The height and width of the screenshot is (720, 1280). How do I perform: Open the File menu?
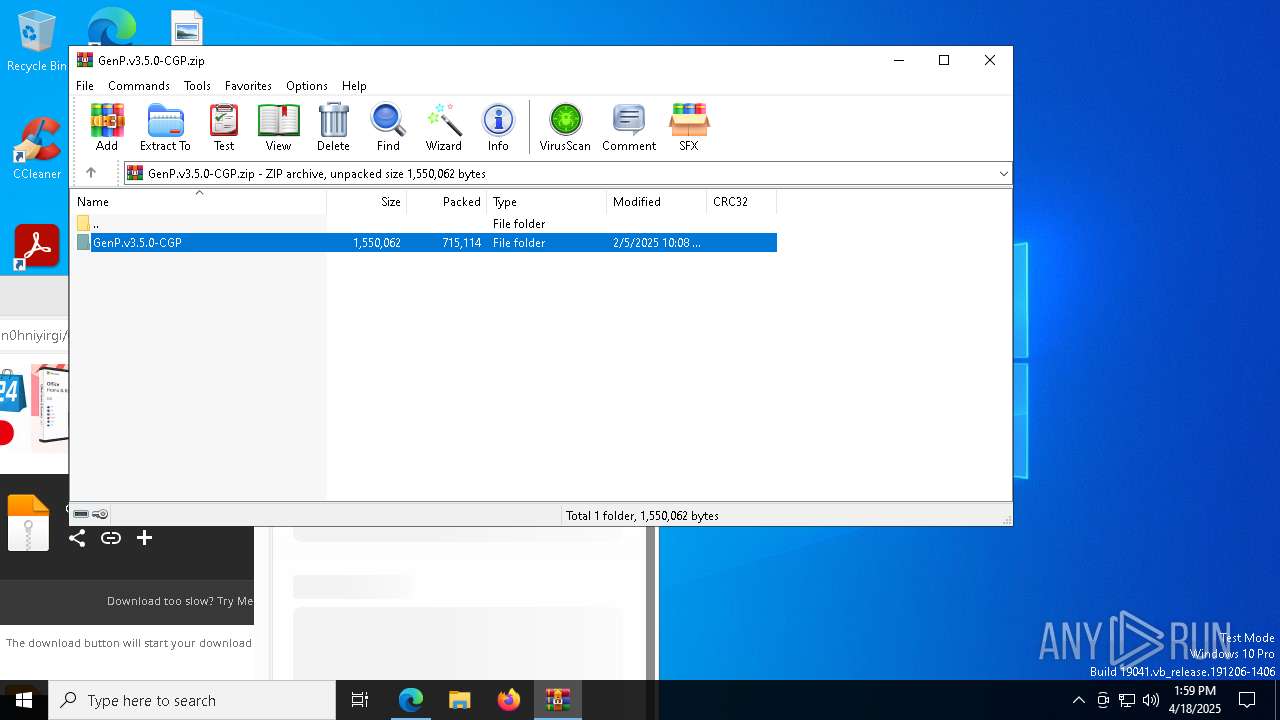(x=85, y=86)
